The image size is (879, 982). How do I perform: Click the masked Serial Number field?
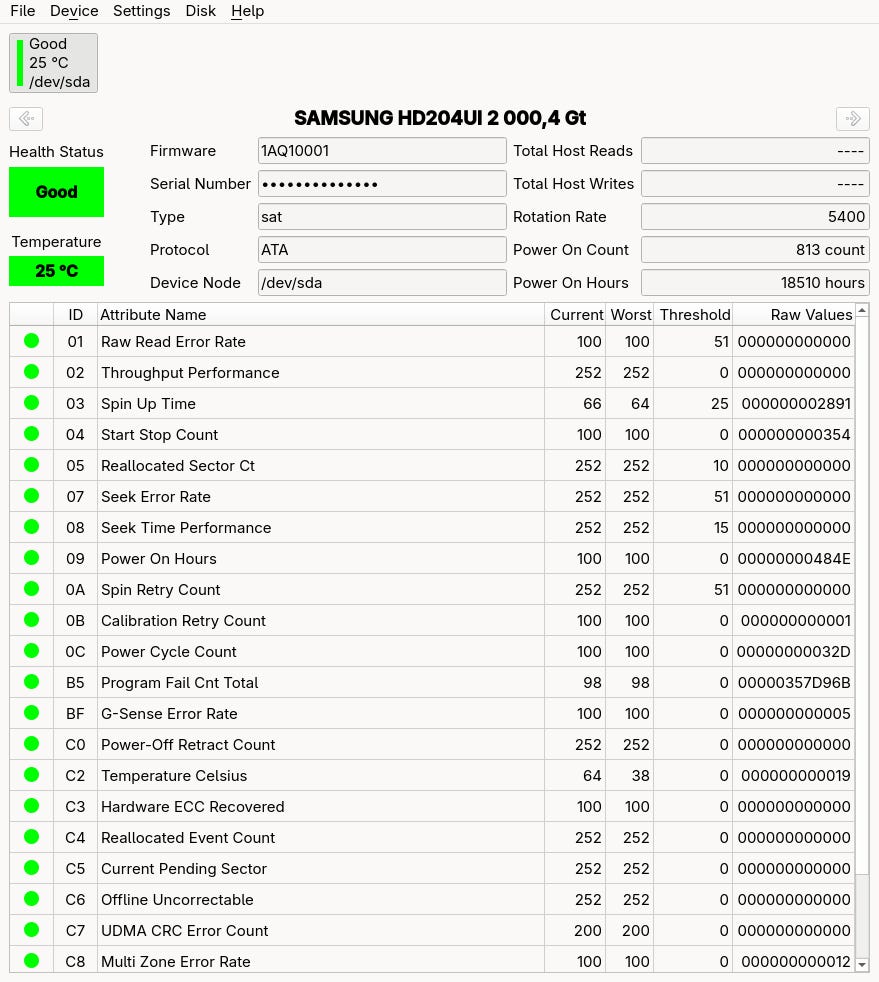pos(382,184)
